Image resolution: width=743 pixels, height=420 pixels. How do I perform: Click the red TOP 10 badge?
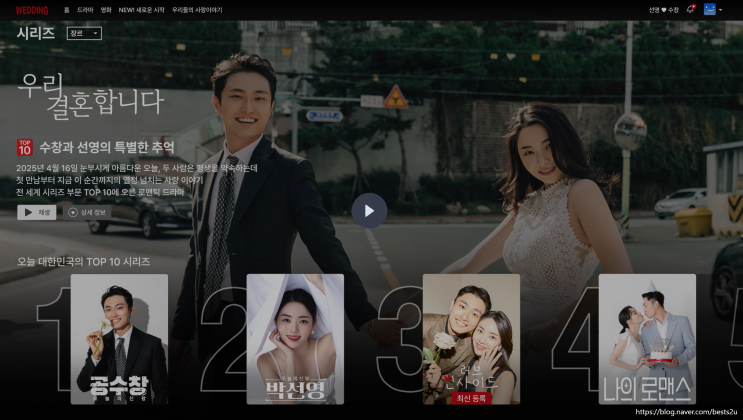[x=25, y=147]
